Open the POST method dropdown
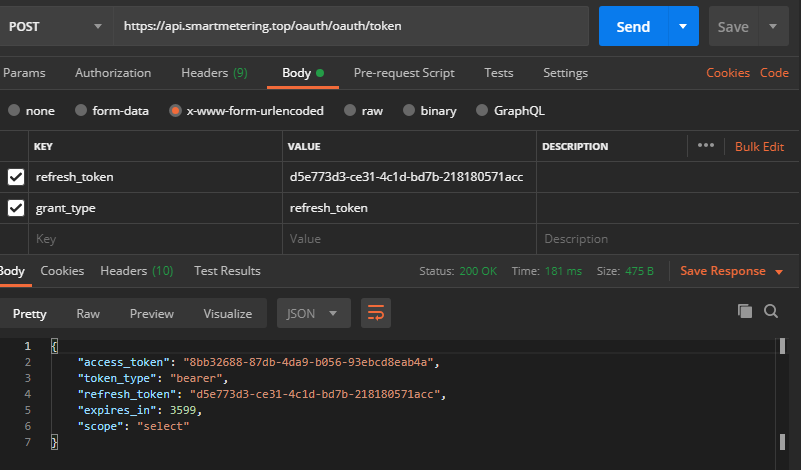801x470 pixels. [56, 26]
